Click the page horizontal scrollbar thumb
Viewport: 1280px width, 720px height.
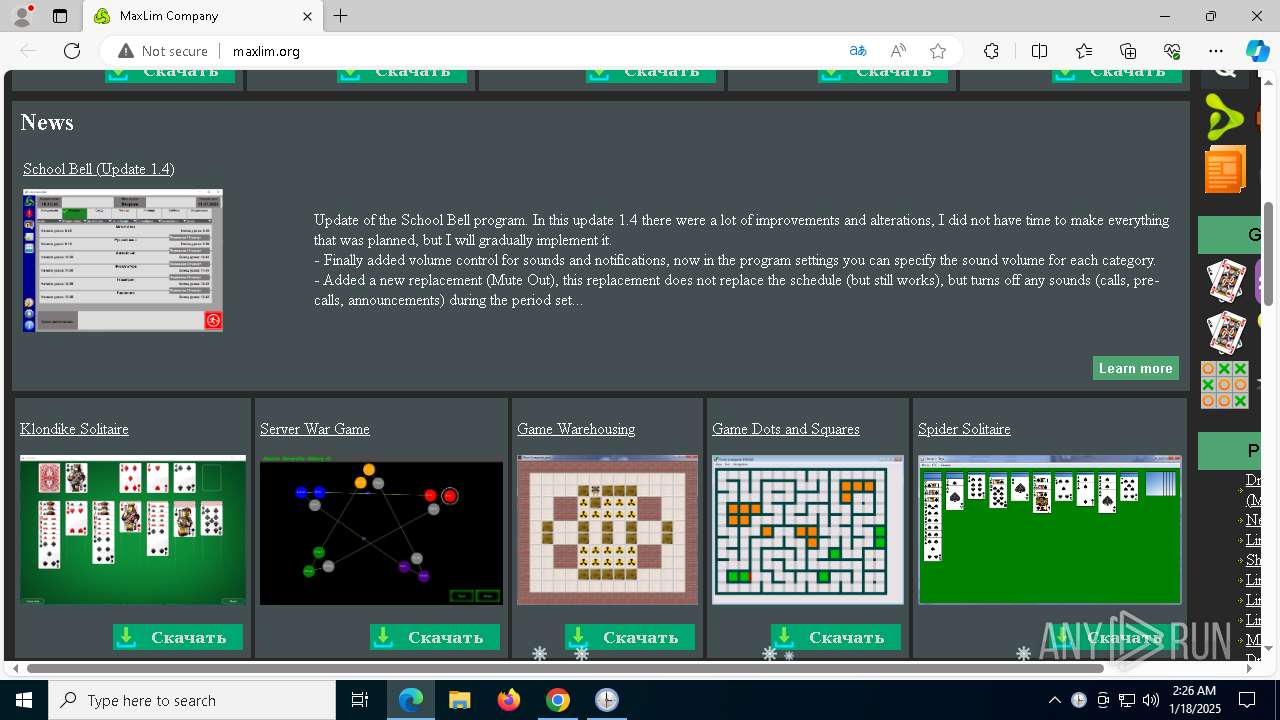[565, 668]
